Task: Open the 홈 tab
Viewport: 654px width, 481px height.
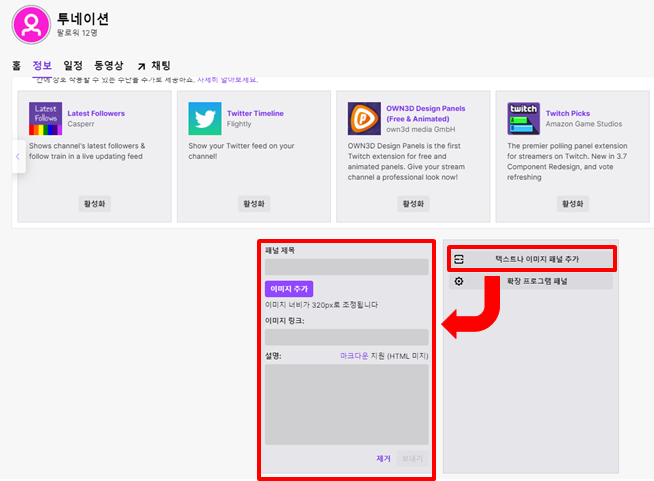Action: point(17,66)
